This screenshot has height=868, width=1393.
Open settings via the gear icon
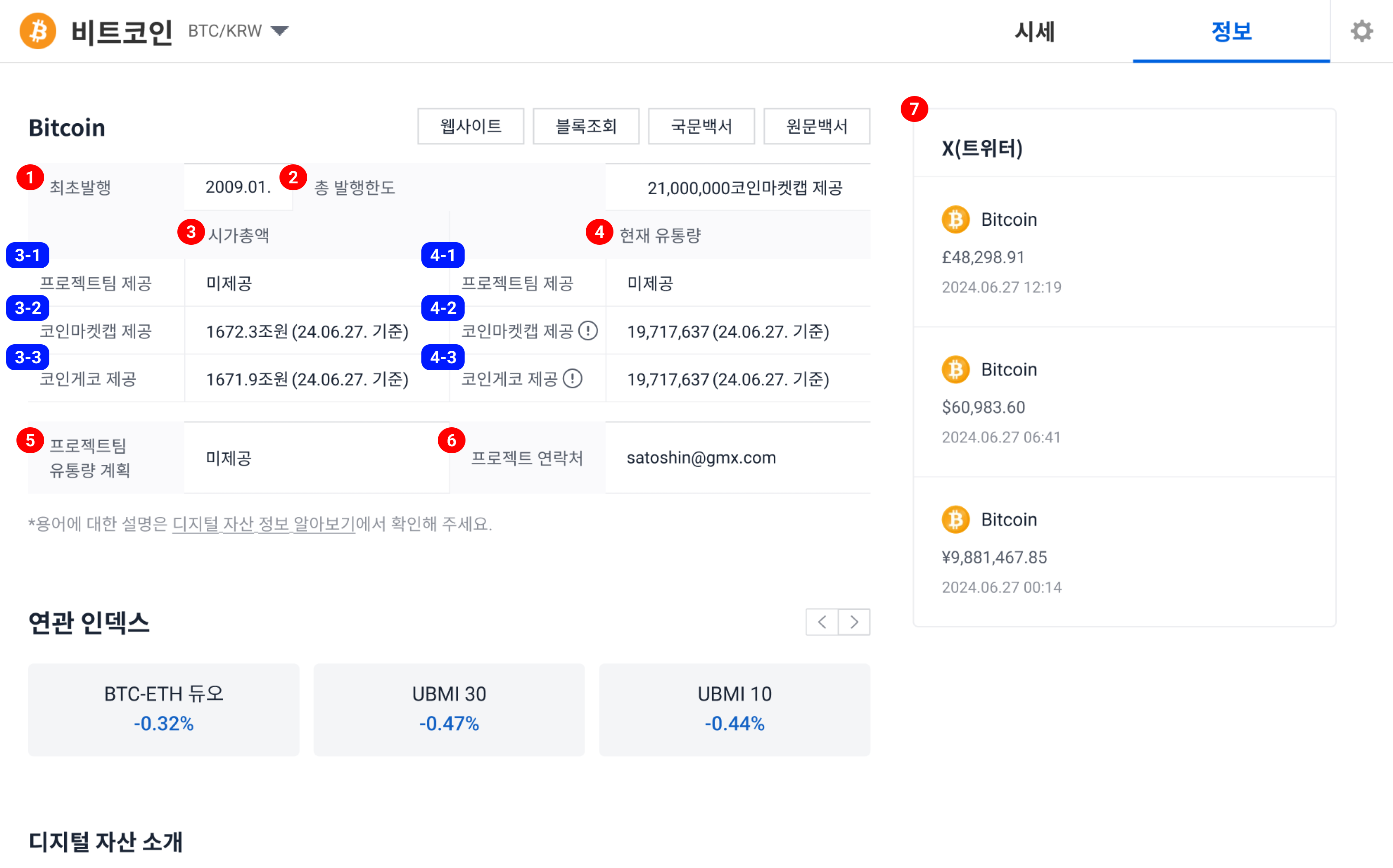(x=1361, y=31)
